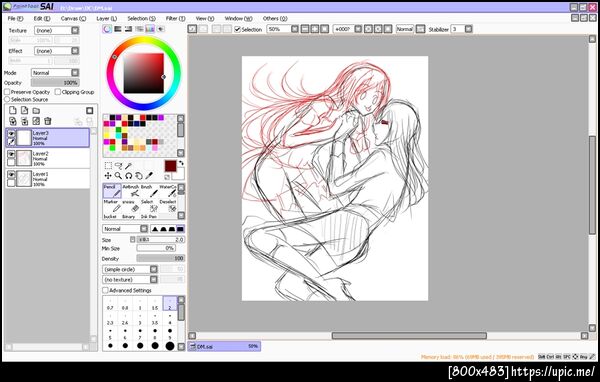Select the 3.5 brush size preset
600x382 pixels.
point(155,319)
